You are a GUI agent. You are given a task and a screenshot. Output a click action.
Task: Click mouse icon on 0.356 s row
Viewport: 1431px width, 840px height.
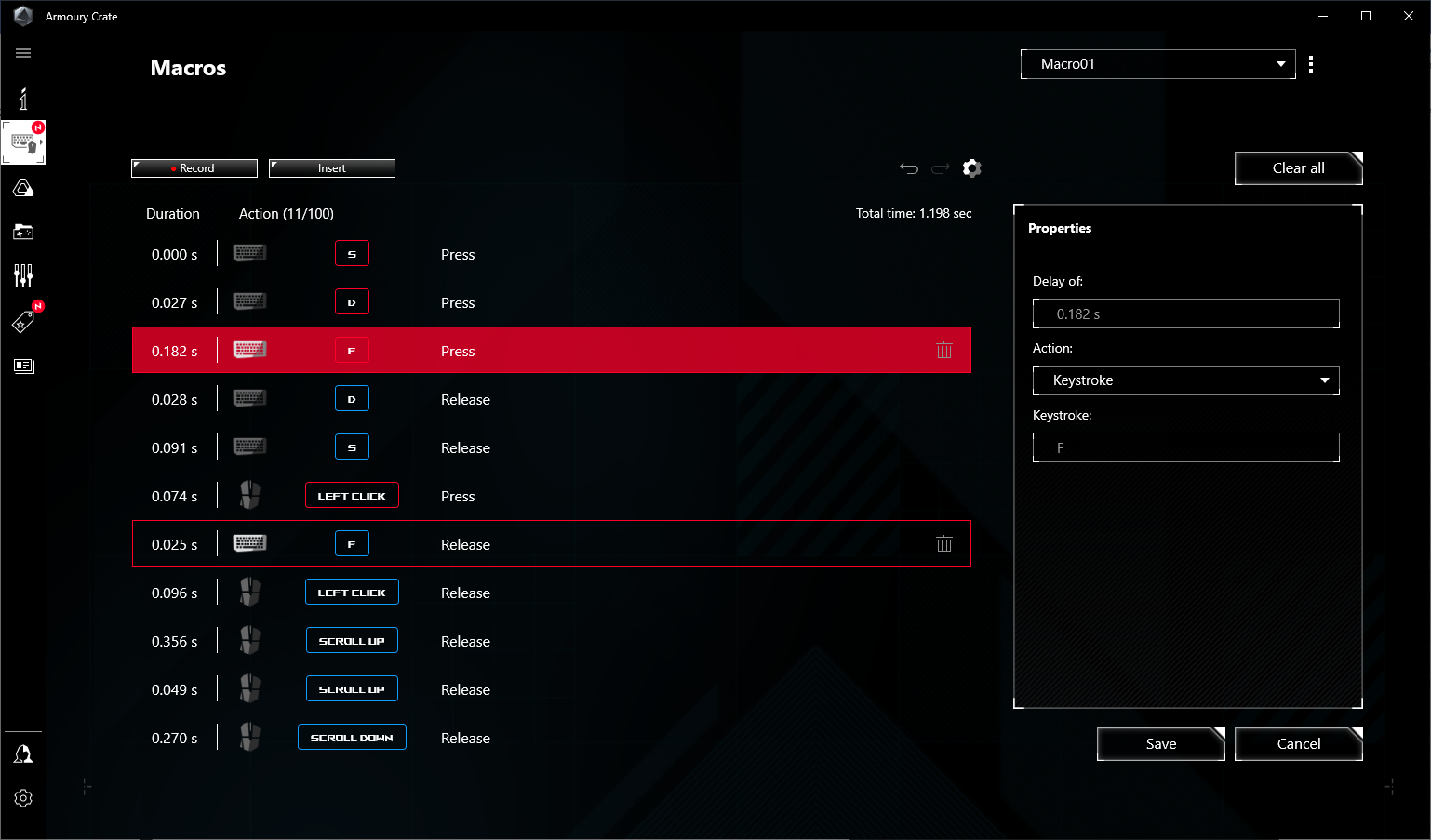point(249,640)
